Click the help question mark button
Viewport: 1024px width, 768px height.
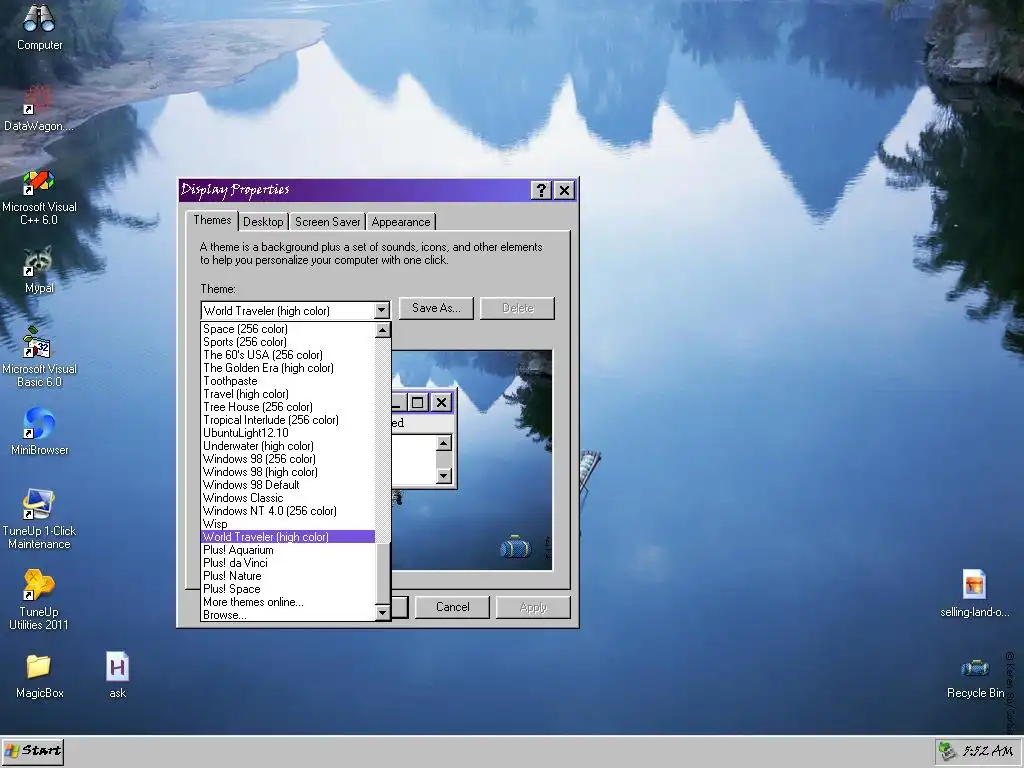click(541, 190)
